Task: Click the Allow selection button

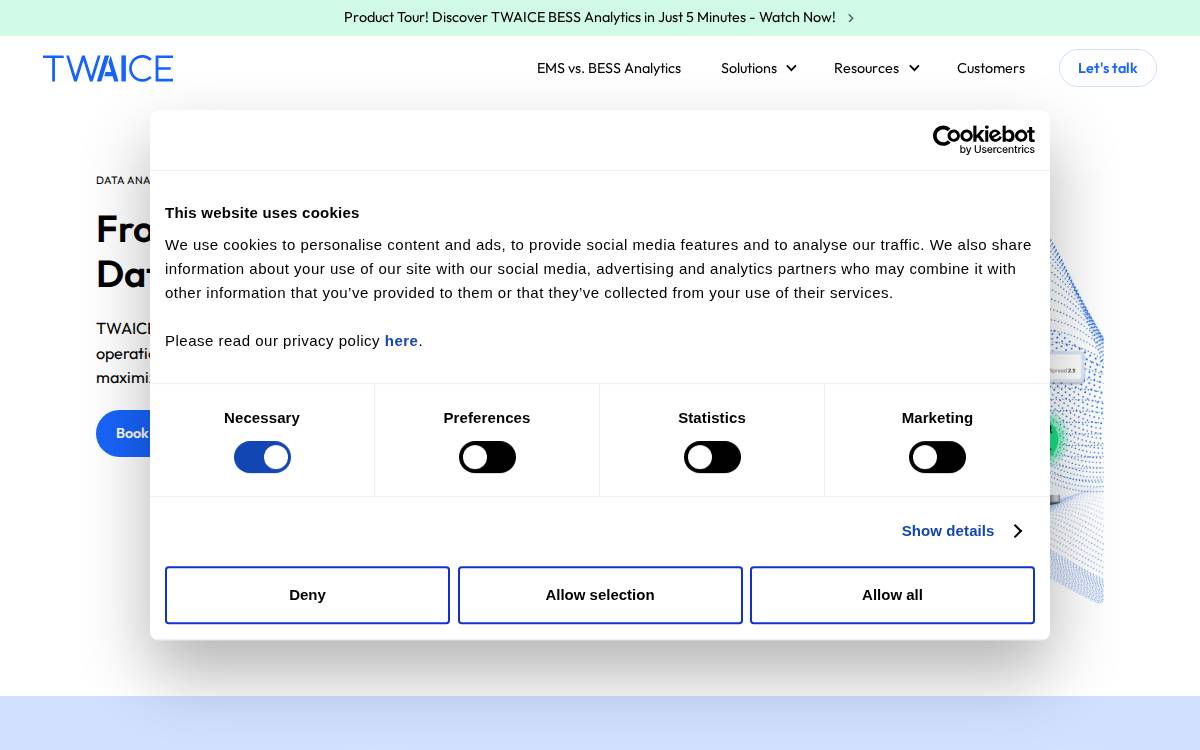Action: pos(600,595)
